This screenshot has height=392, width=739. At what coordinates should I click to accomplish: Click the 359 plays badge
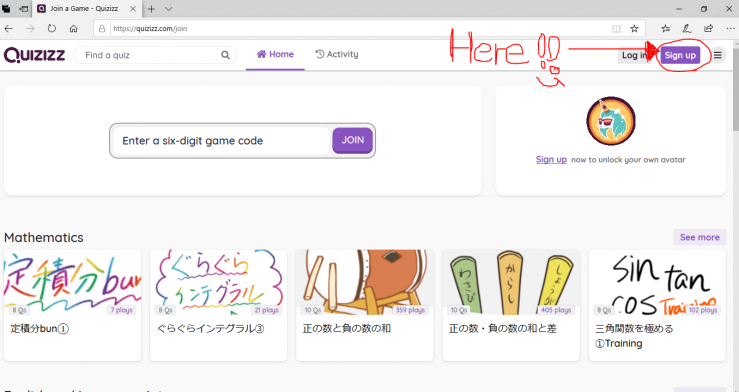click(410, 310)
